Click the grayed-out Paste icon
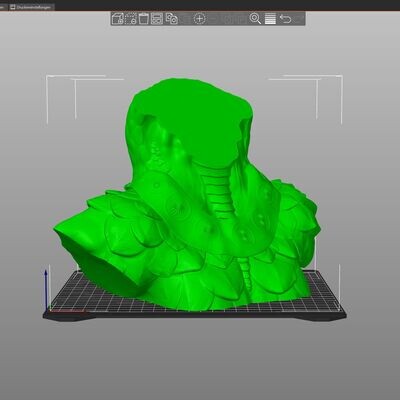This screenshot has height=400, width=400. [x=184, y=19]
